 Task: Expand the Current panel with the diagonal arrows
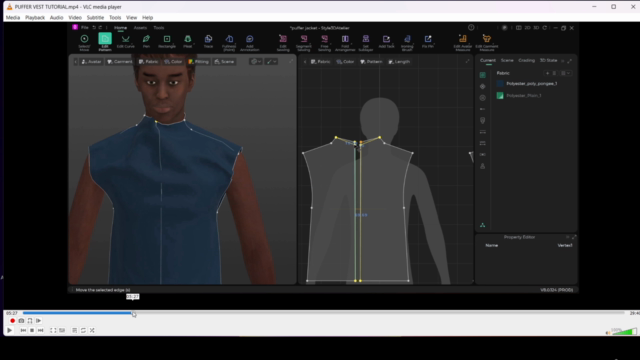click(x=569, y=61)
